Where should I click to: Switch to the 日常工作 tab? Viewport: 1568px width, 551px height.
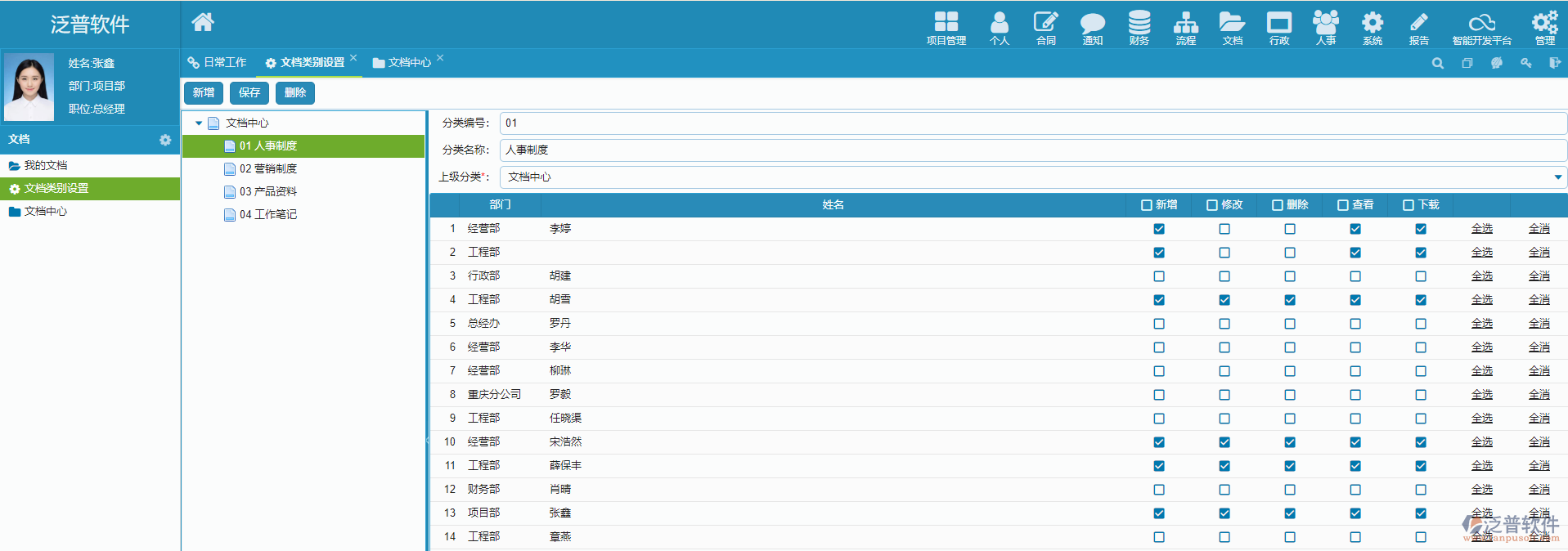[217, 63]
